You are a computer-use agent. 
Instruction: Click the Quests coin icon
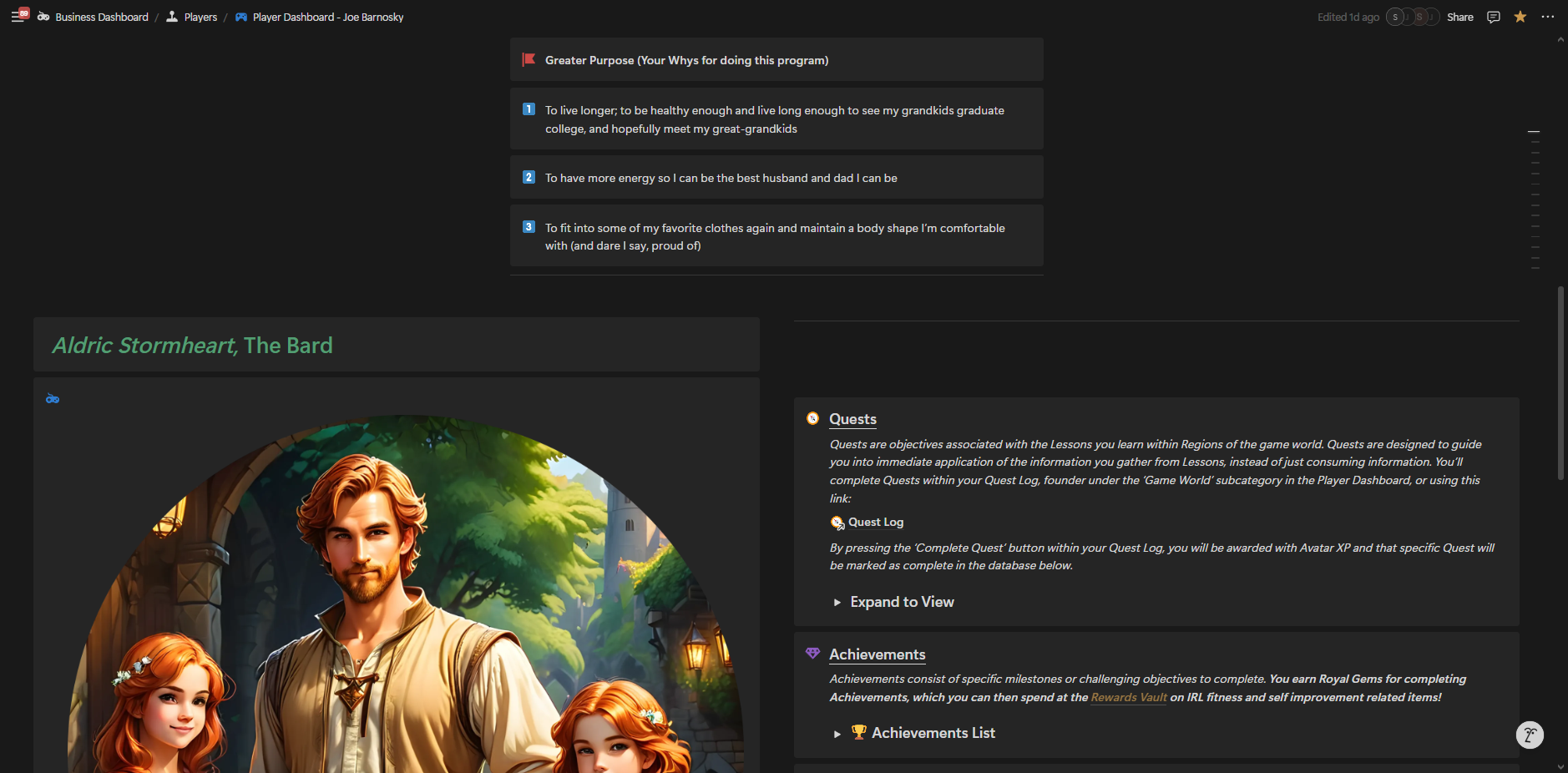click(813, 418)
